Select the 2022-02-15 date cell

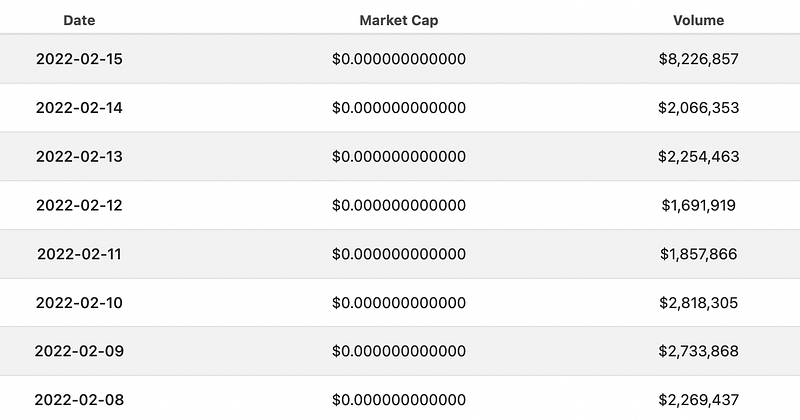point(79,59)
